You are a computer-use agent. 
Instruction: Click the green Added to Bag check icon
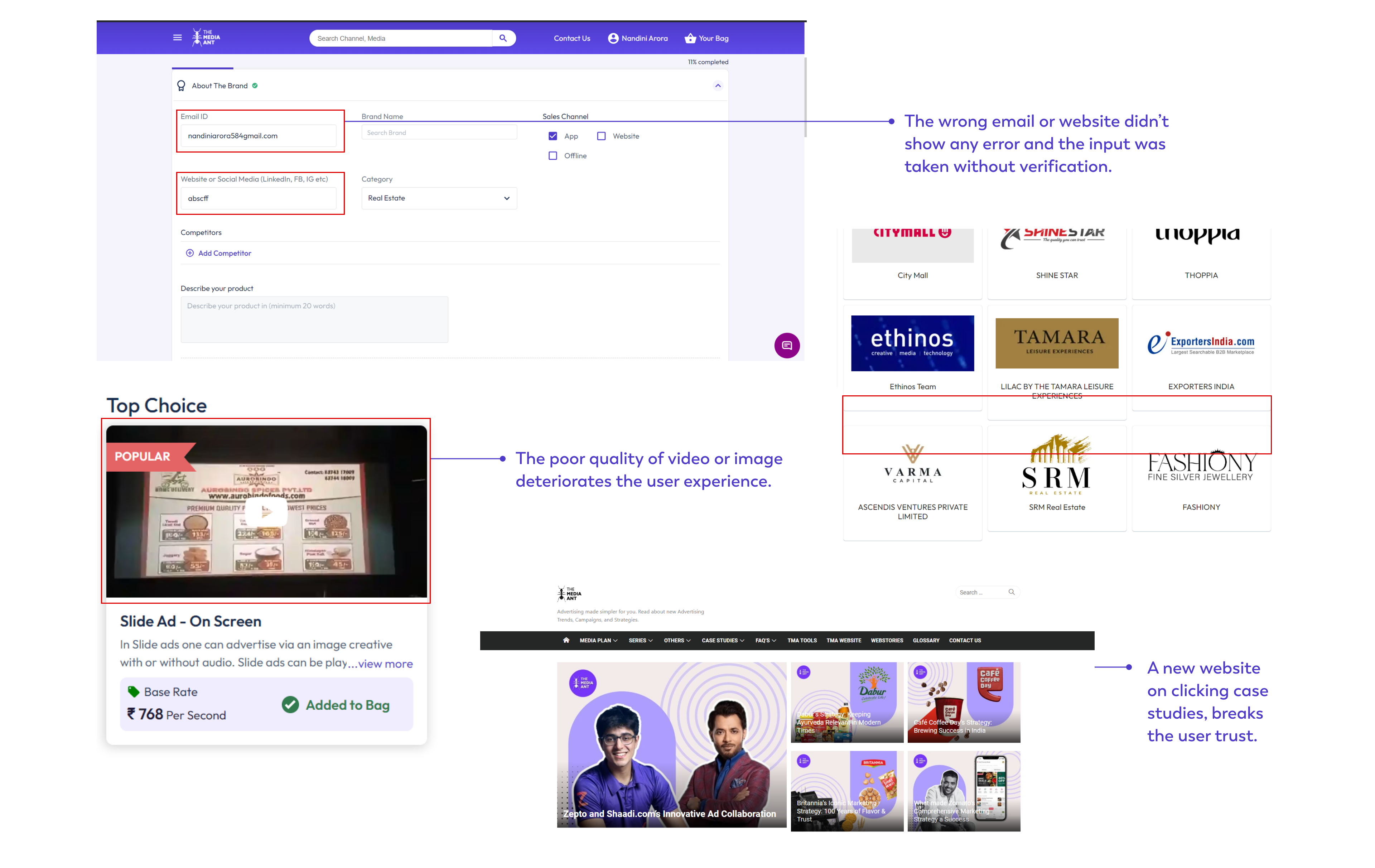pyautogui.click(x=290, y=705)
